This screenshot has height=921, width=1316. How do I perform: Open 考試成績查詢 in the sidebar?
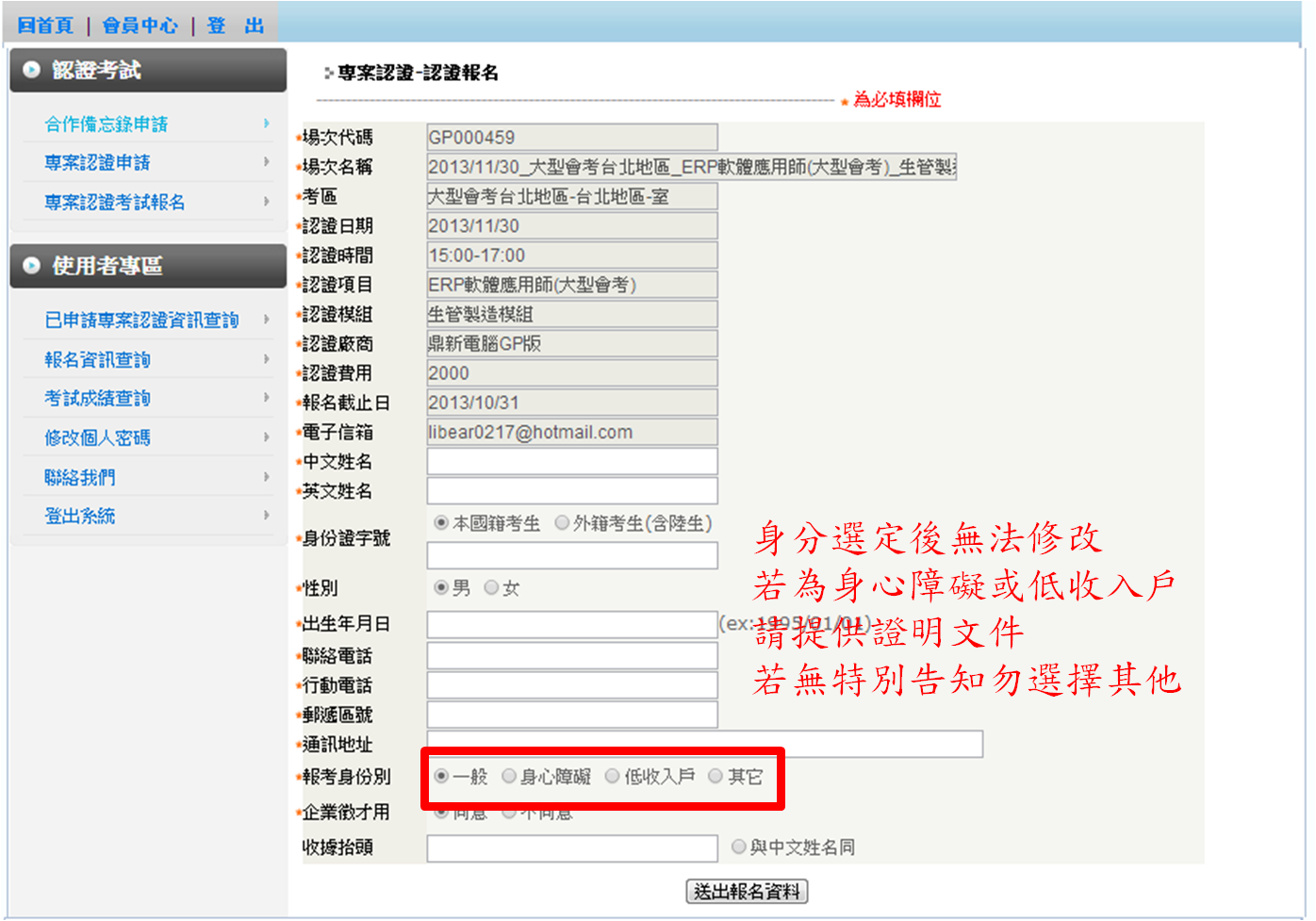tap(97, 399)
